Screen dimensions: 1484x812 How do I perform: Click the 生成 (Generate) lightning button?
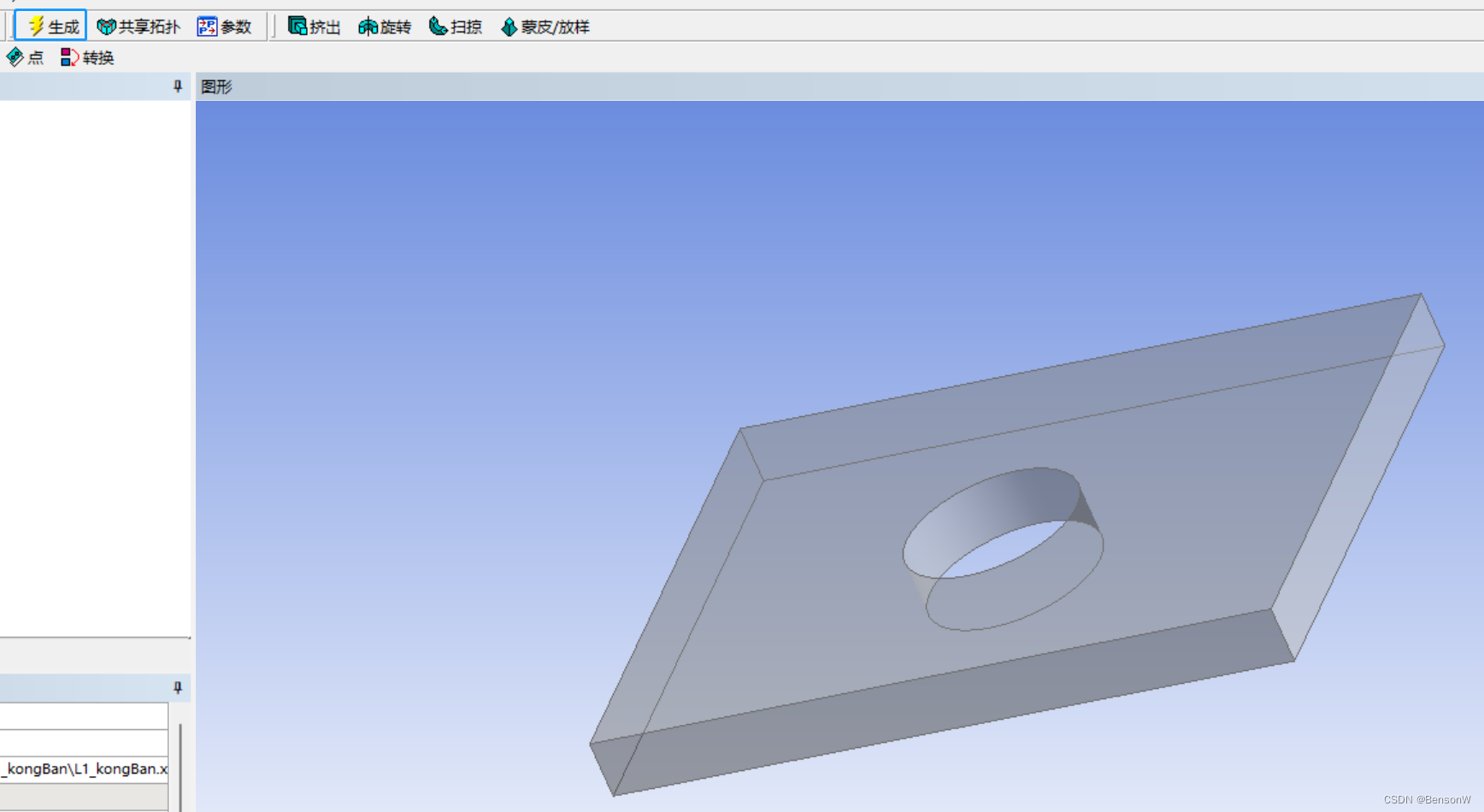[51, 26]
